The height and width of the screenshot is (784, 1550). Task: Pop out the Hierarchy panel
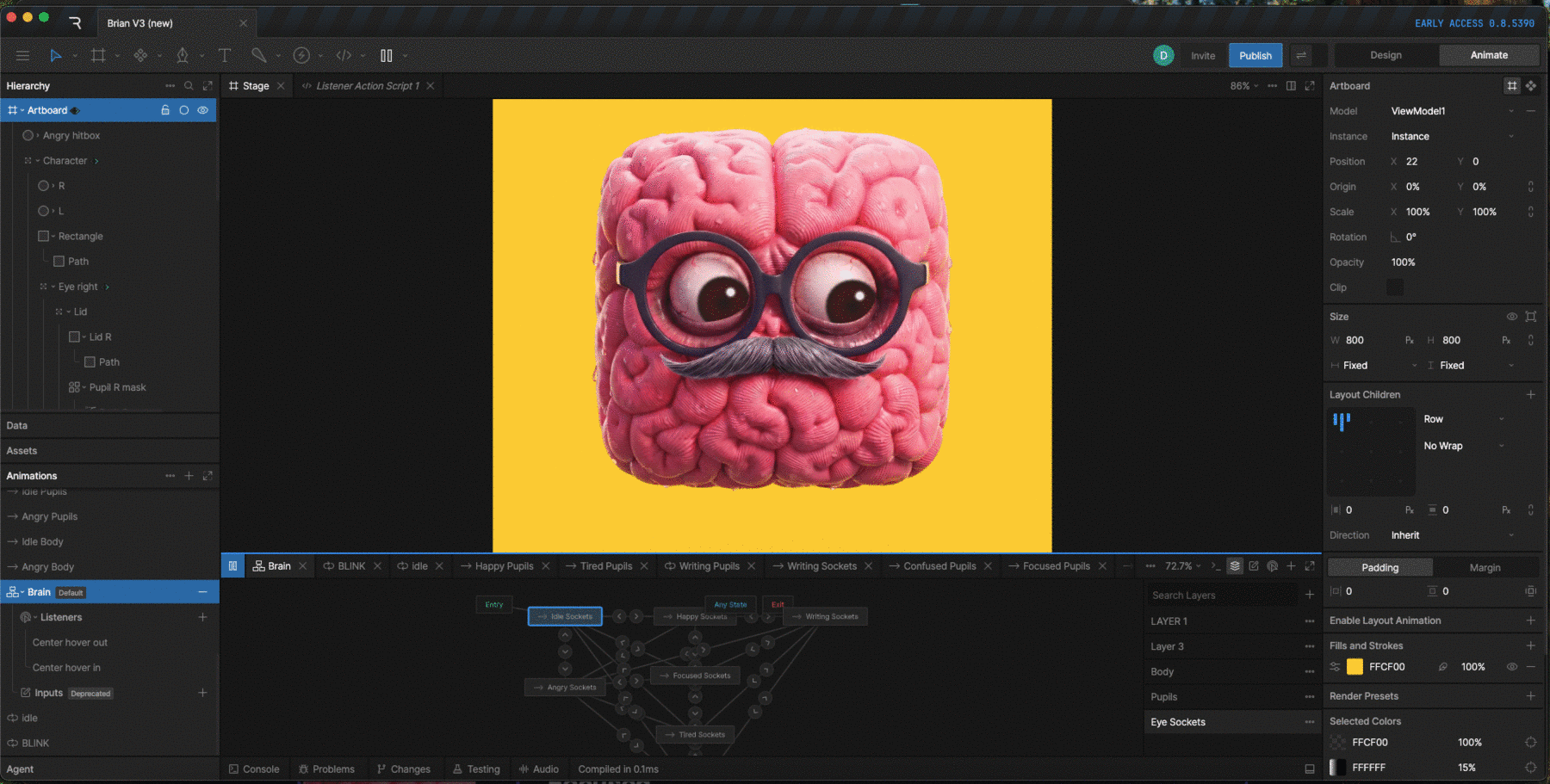click(x=208, y=86)
